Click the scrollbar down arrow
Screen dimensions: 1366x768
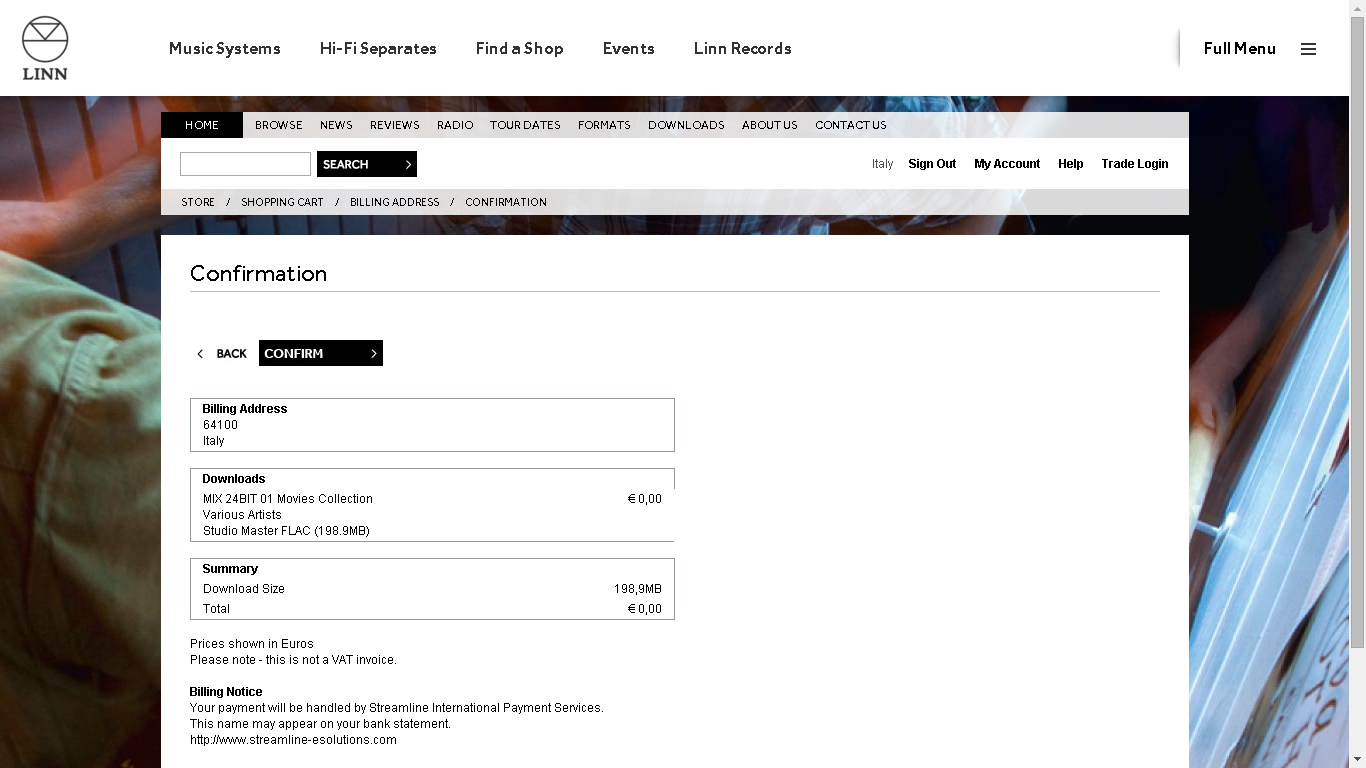coord(1357,759)
